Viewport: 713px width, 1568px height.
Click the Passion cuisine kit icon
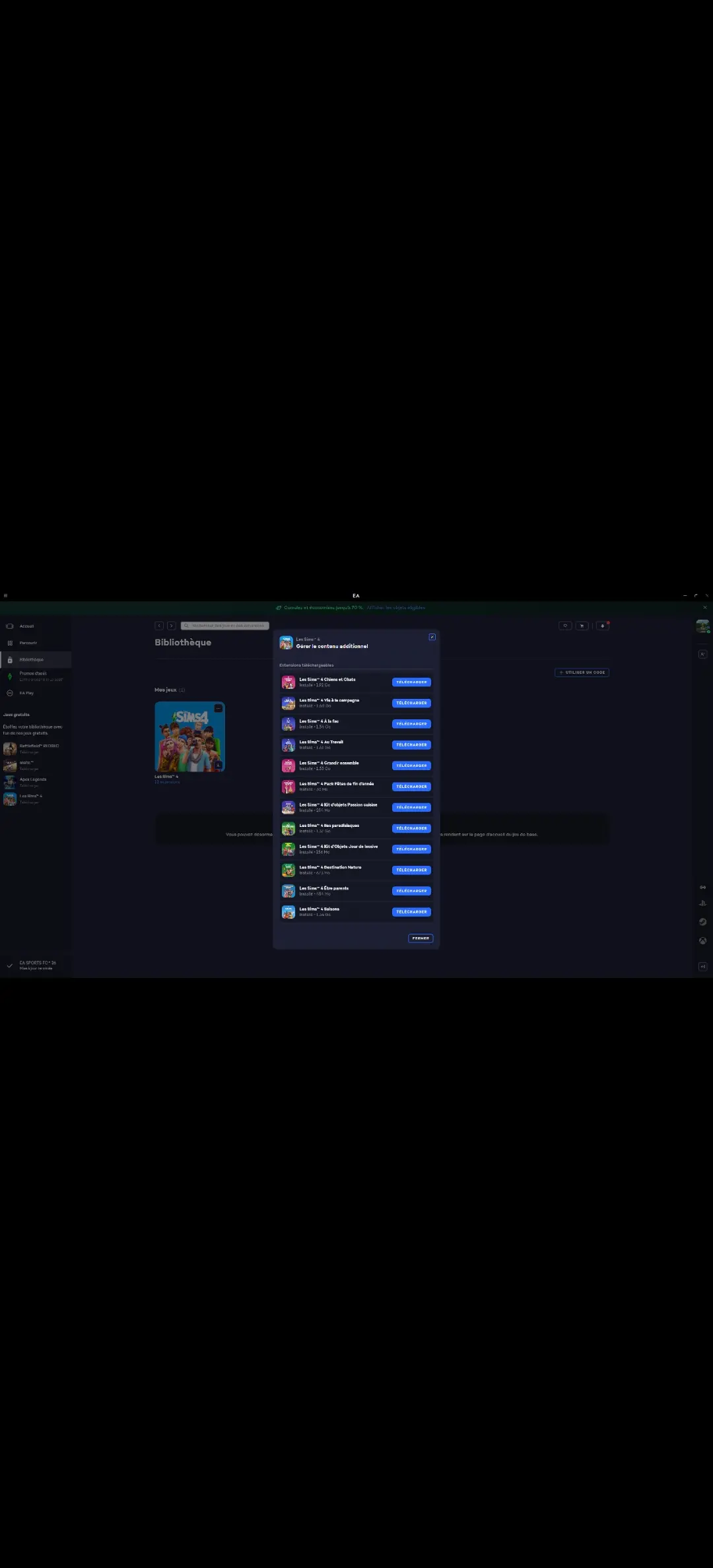tap(289, 808)
